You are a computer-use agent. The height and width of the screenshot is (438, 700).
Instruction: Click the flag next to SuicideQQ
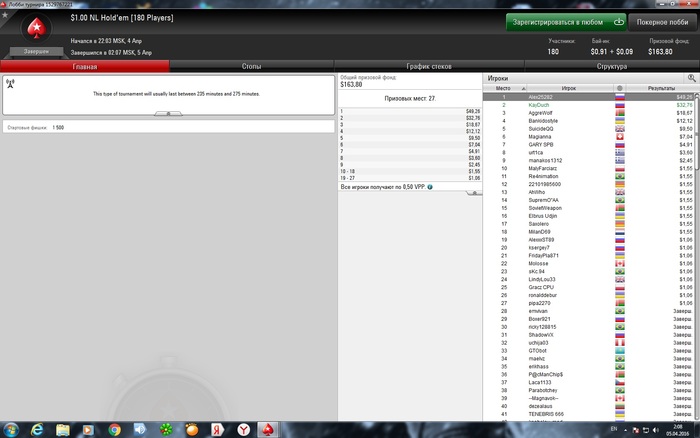tap(620, 129)
